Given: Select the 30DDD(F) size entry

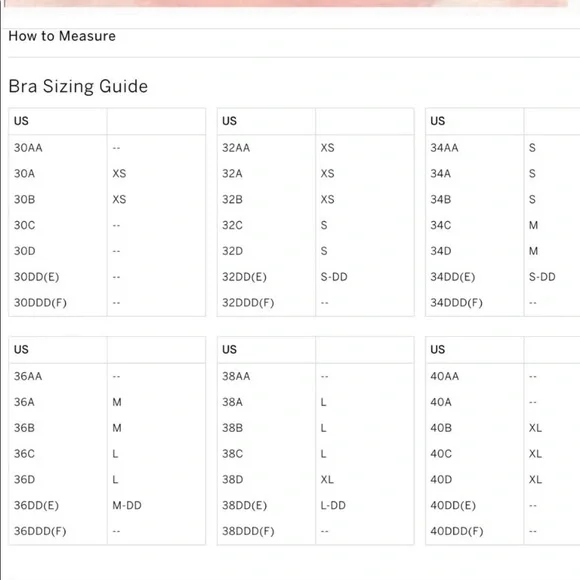Looking at the screenshot, I should [x=40, y=303].
